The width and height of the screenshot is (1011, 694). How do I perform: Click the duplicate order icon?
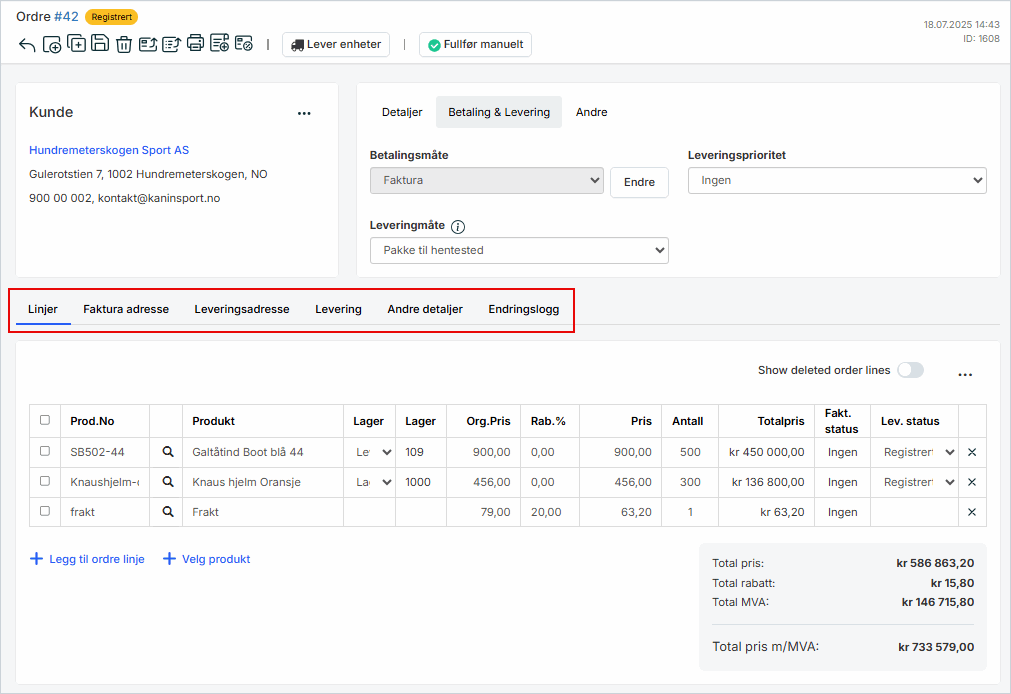click(76, 43)
